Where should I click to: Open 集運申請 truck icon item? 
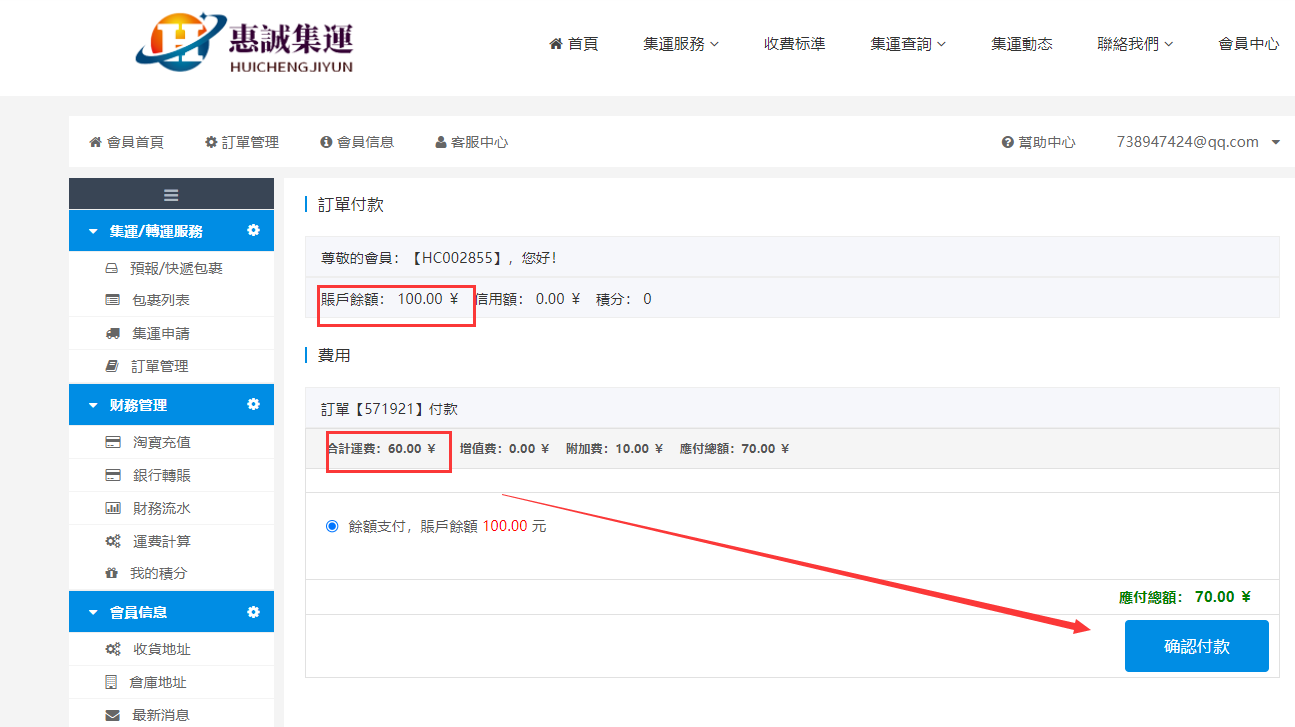click(113, 333)
